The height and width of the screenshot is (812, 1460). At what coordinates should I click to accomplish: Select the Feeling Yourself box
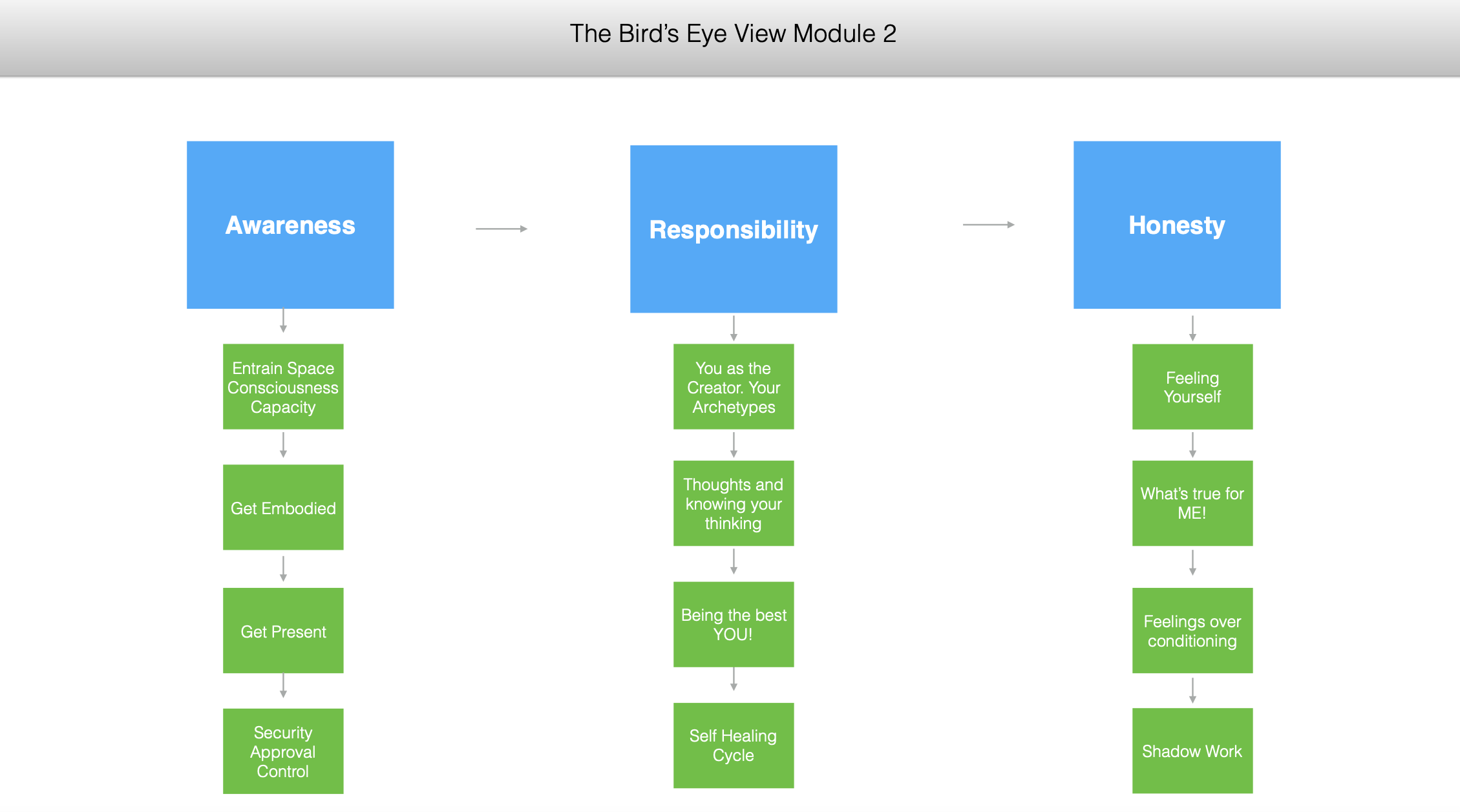[1192, 386]
